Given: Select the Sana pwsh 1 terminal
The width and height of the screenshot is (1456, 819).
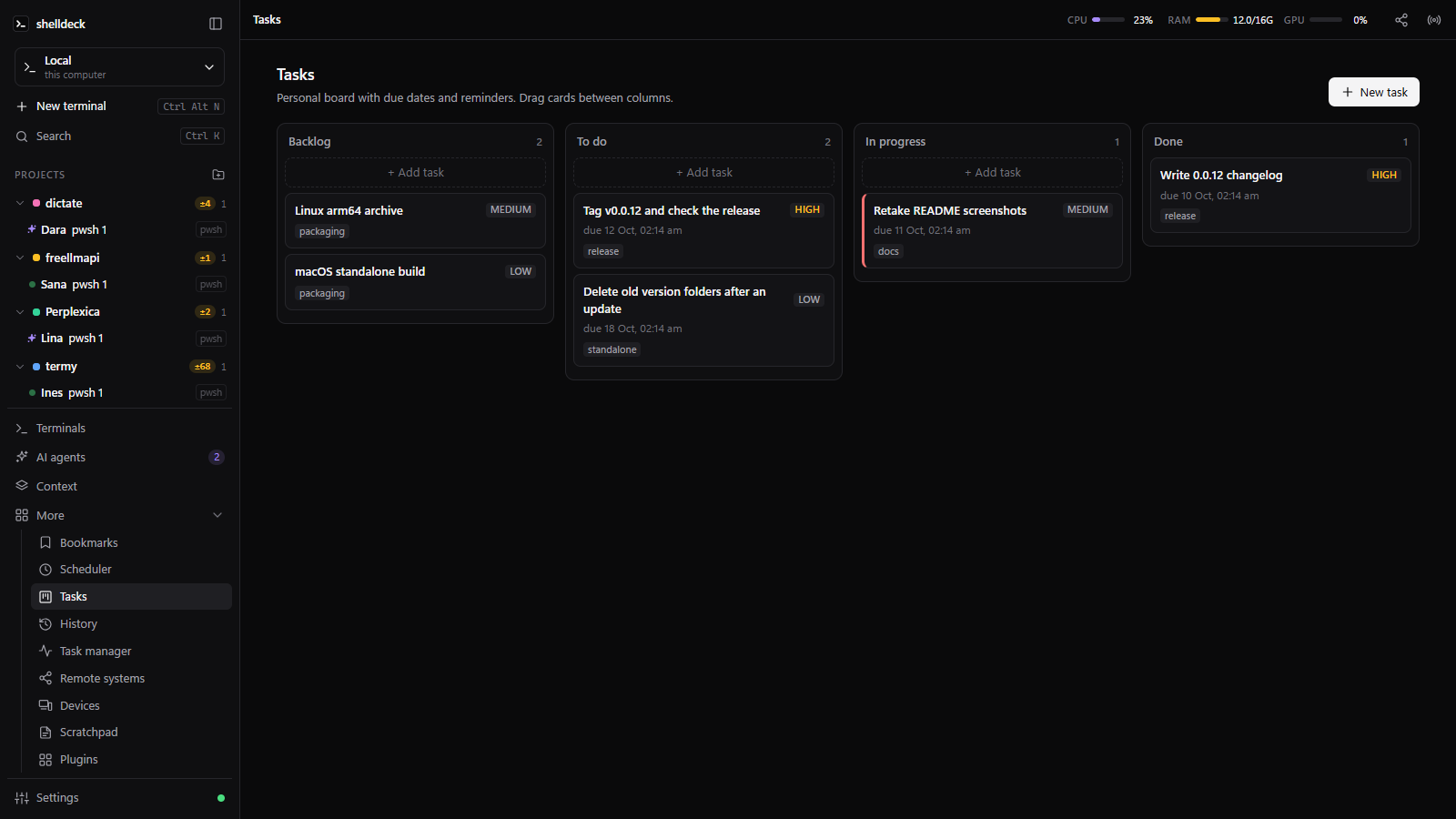Looking at the screenshot, I should [x=126, y=285].
